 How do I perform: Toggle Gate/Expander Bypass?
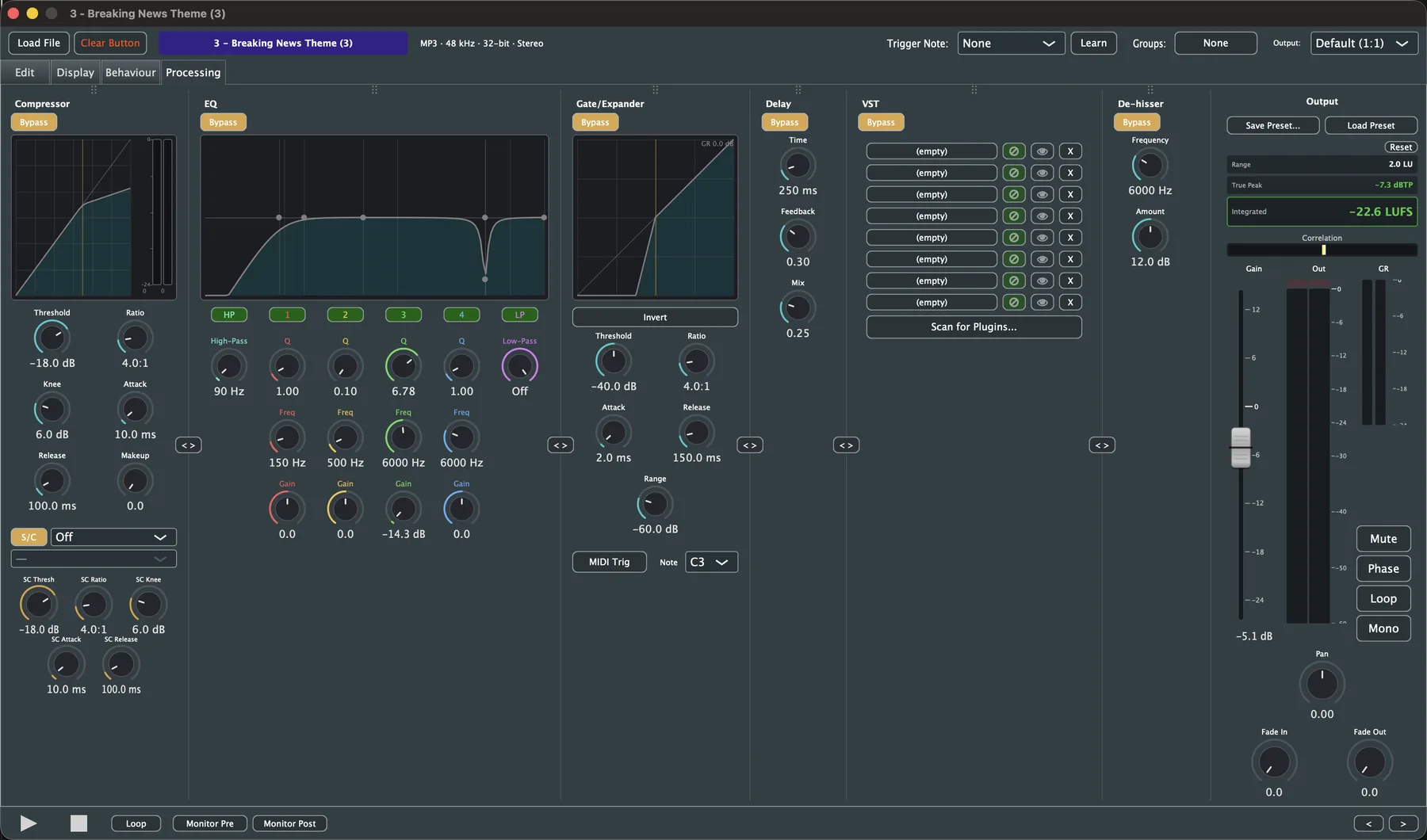(x=595, y=122)
